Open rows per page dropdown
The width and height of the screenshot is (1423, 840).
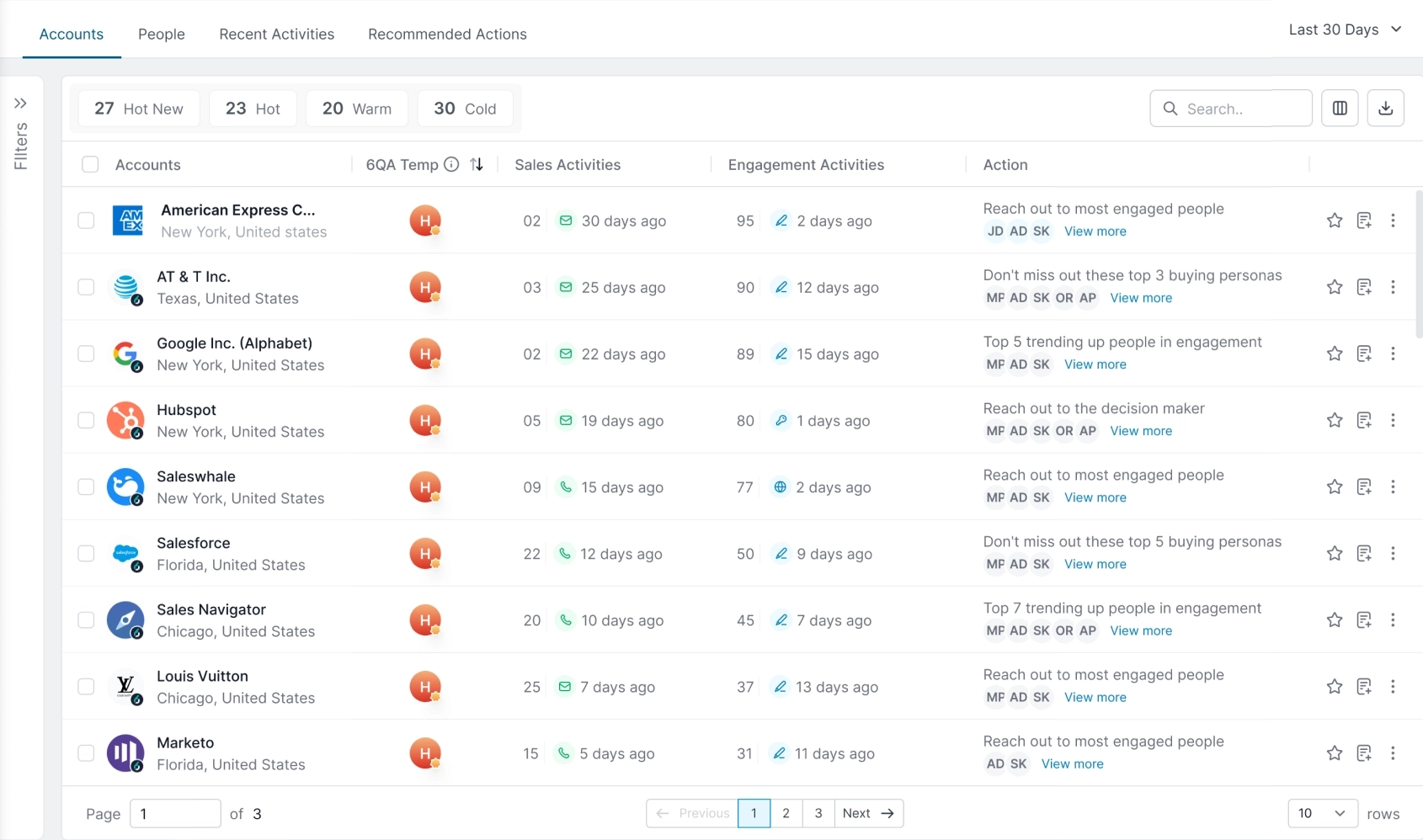pyautogui.click(x=1322, y=813)
